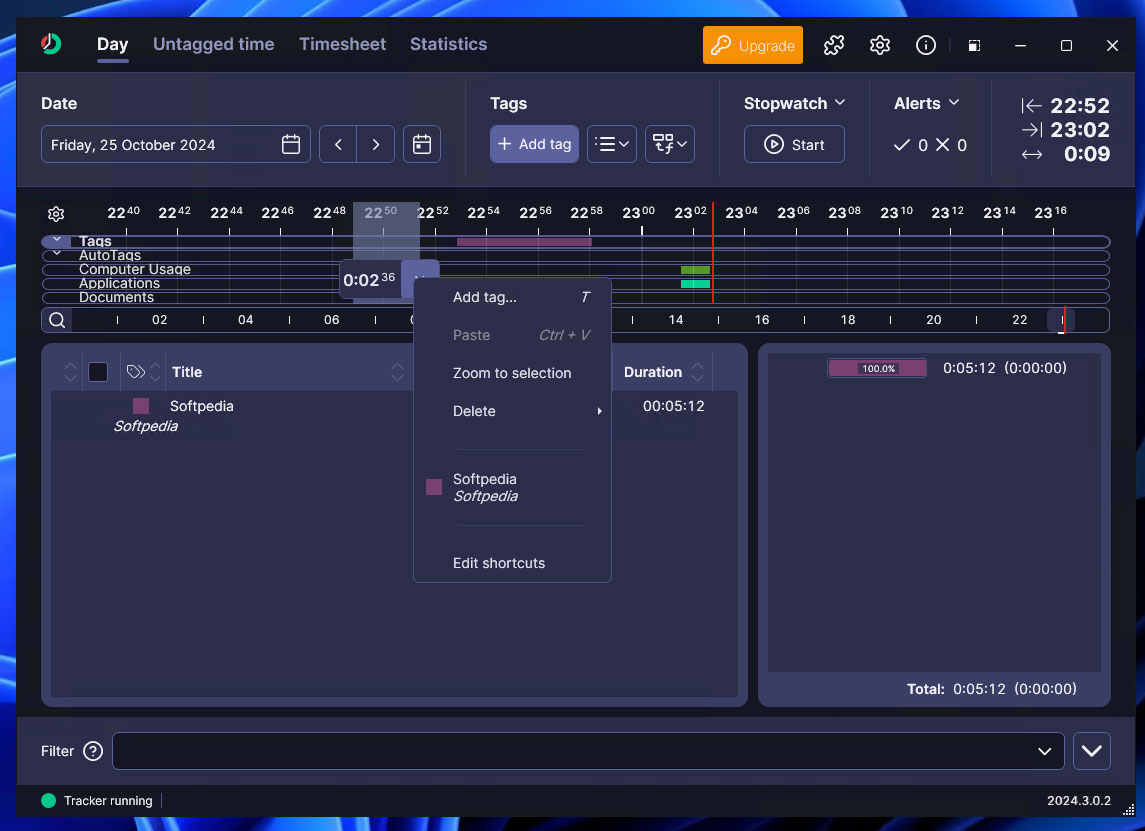
Task: Collapse the Tags timeline row
Action: click(57, 241)
